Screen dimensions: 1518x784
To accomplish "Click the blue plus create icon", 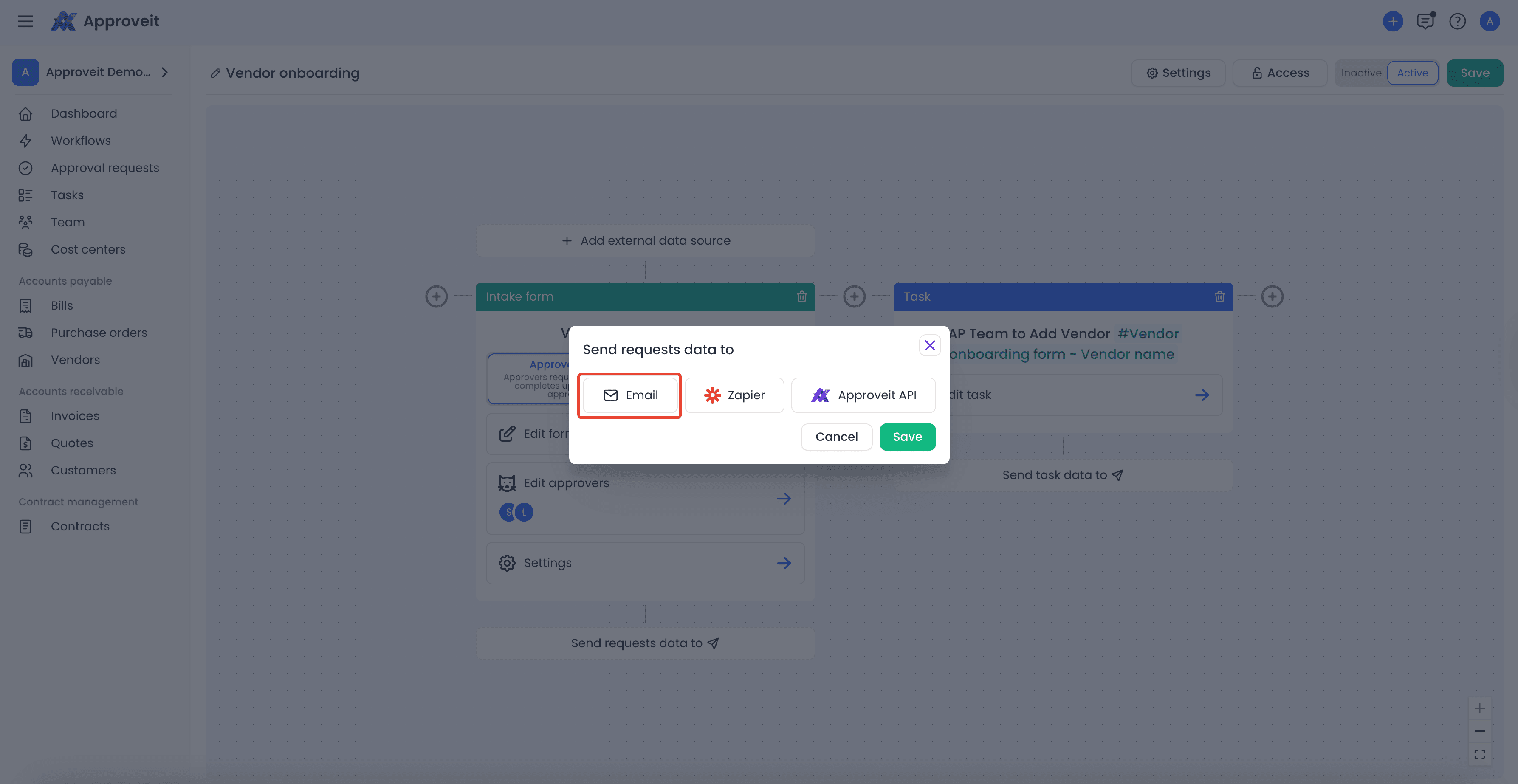I will pyautogui.click(x=1392, y=21).
